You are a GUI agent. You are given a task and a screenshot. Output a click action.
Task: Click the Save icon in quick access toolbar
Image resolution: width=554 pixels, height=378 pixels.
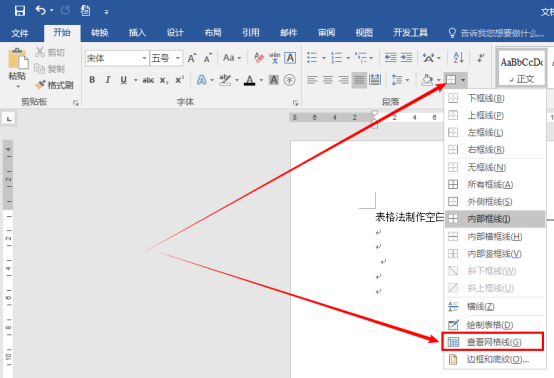pyautogui.click(x=20, y=11)
